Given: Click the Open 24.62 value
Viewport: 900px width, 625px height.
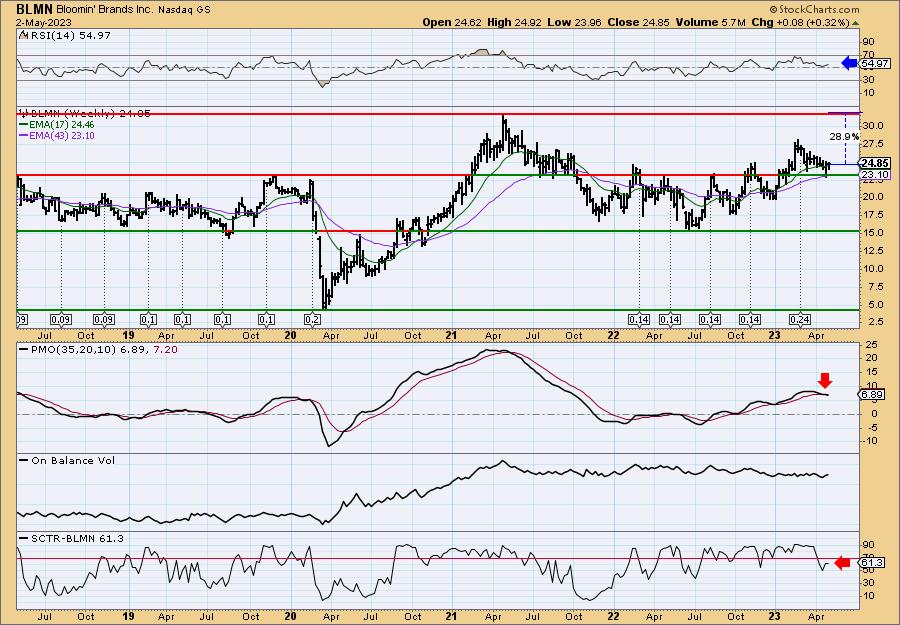Looking at the screenshot, I should coord(453,22).
